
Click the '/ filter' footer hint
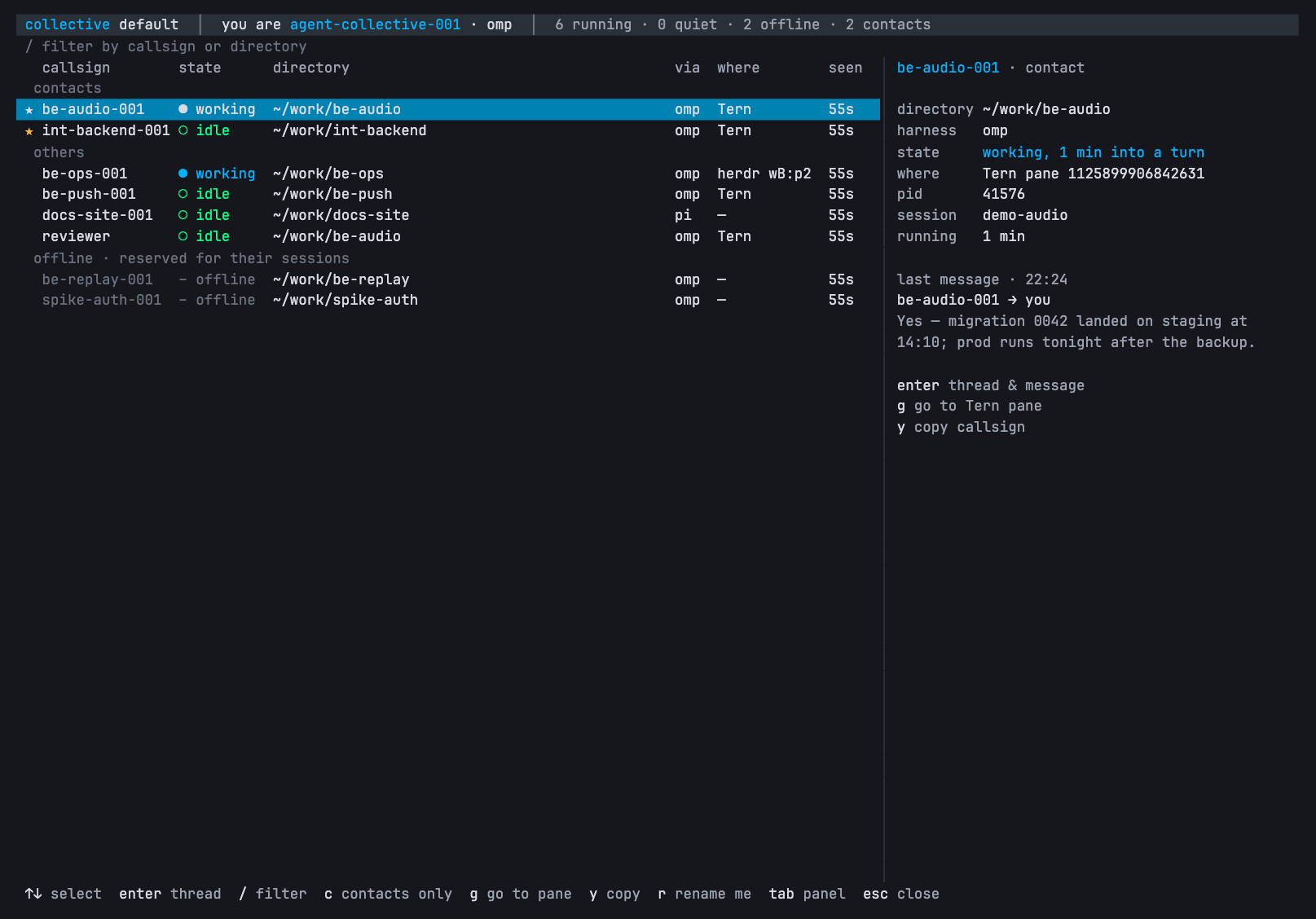tap(273, 894)
